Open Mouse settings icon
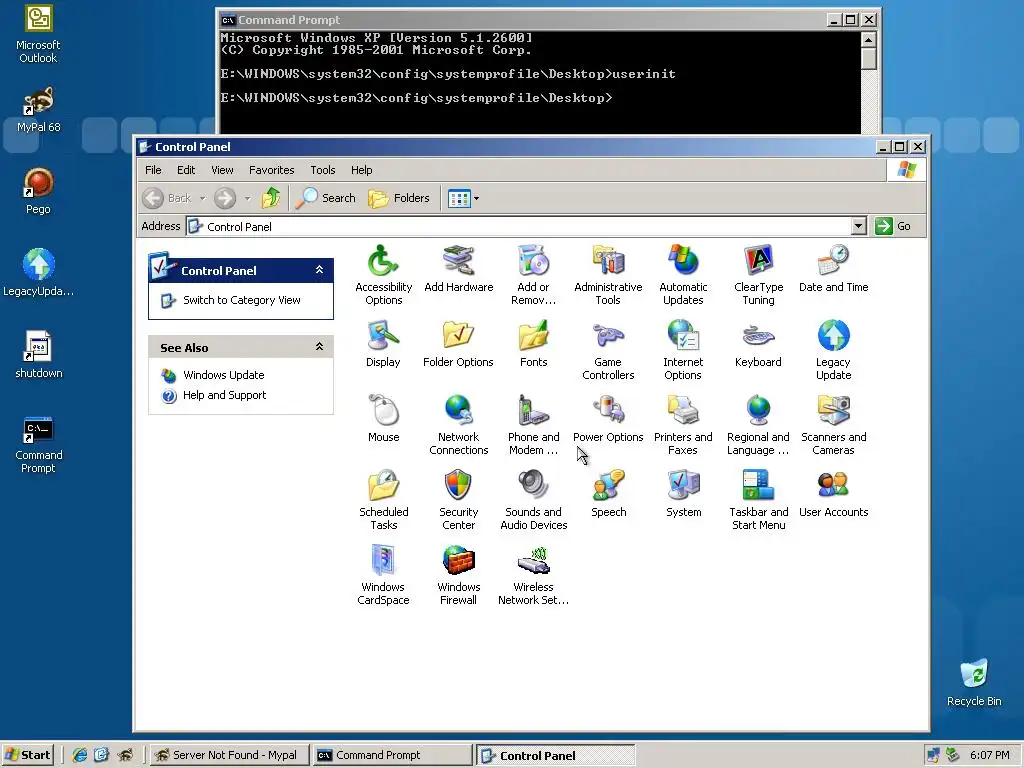The height and width of the screenshot is (768, 1024). coord(383,418)
